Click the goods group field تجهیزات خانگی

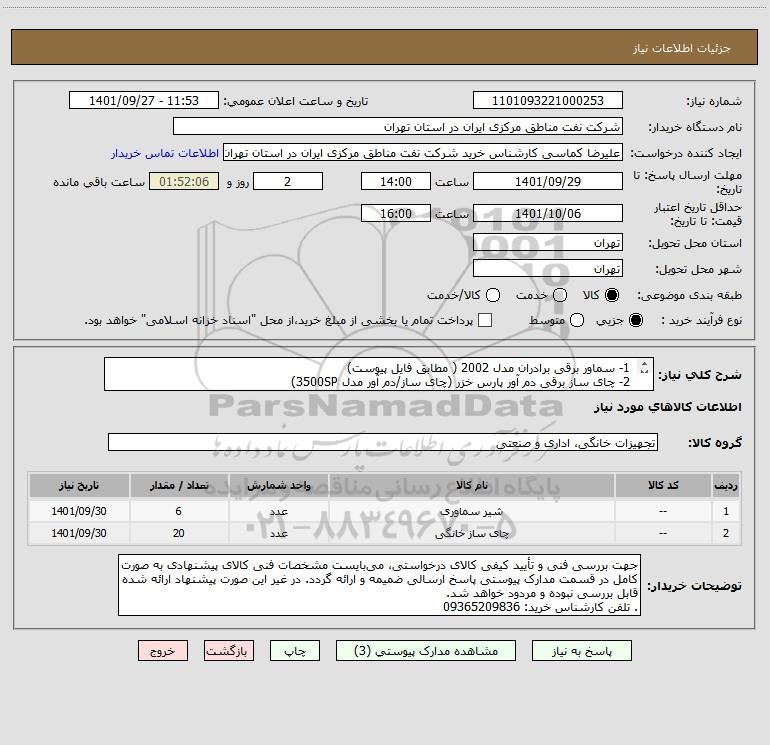[383, 442]
